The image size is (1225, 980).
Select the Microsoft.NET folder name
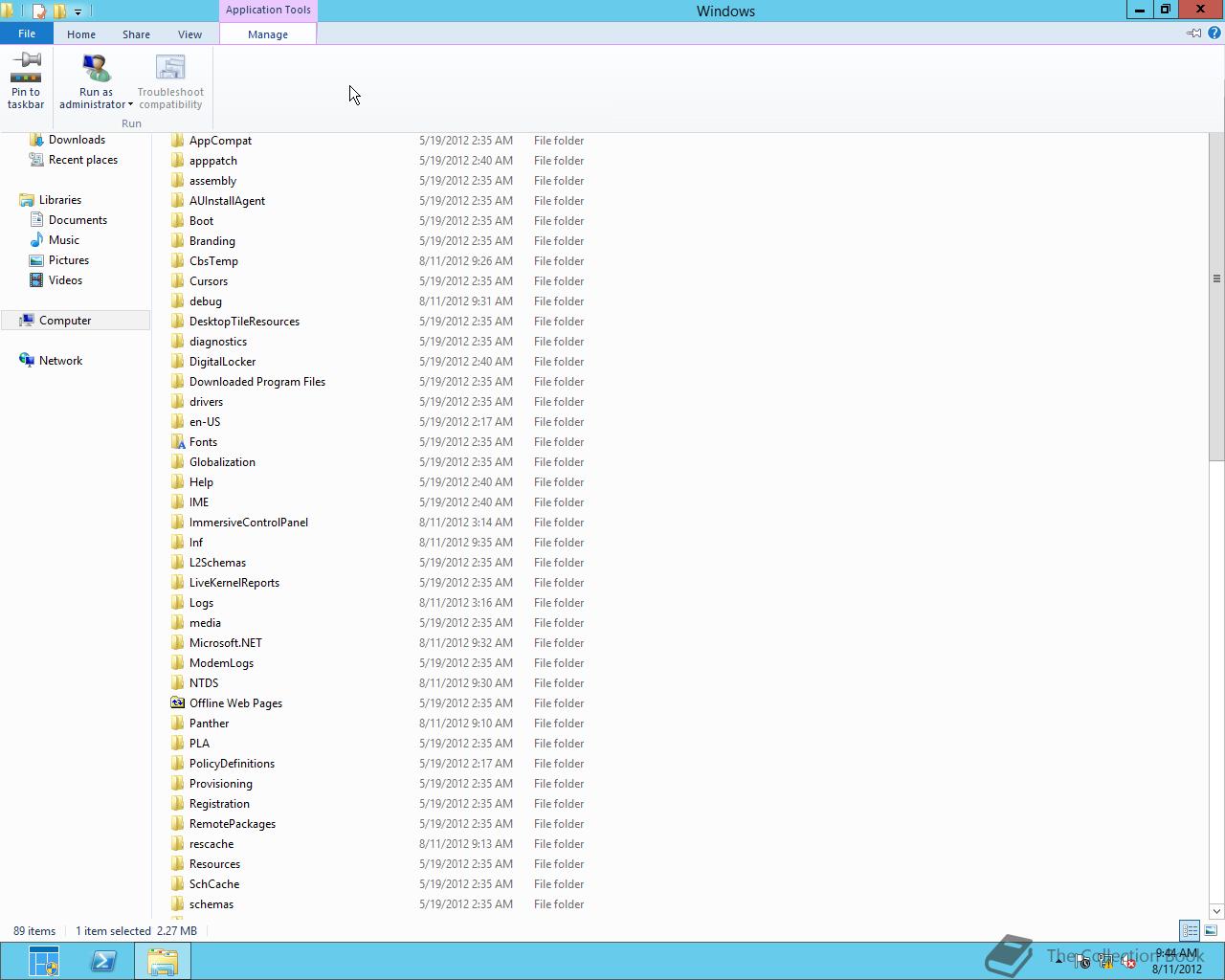pos(226,643)
